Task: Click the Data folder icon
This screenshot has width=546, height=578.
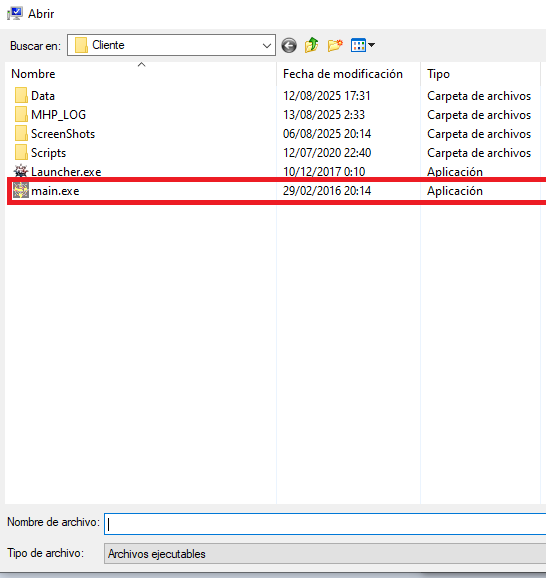Action: (21, 95)
